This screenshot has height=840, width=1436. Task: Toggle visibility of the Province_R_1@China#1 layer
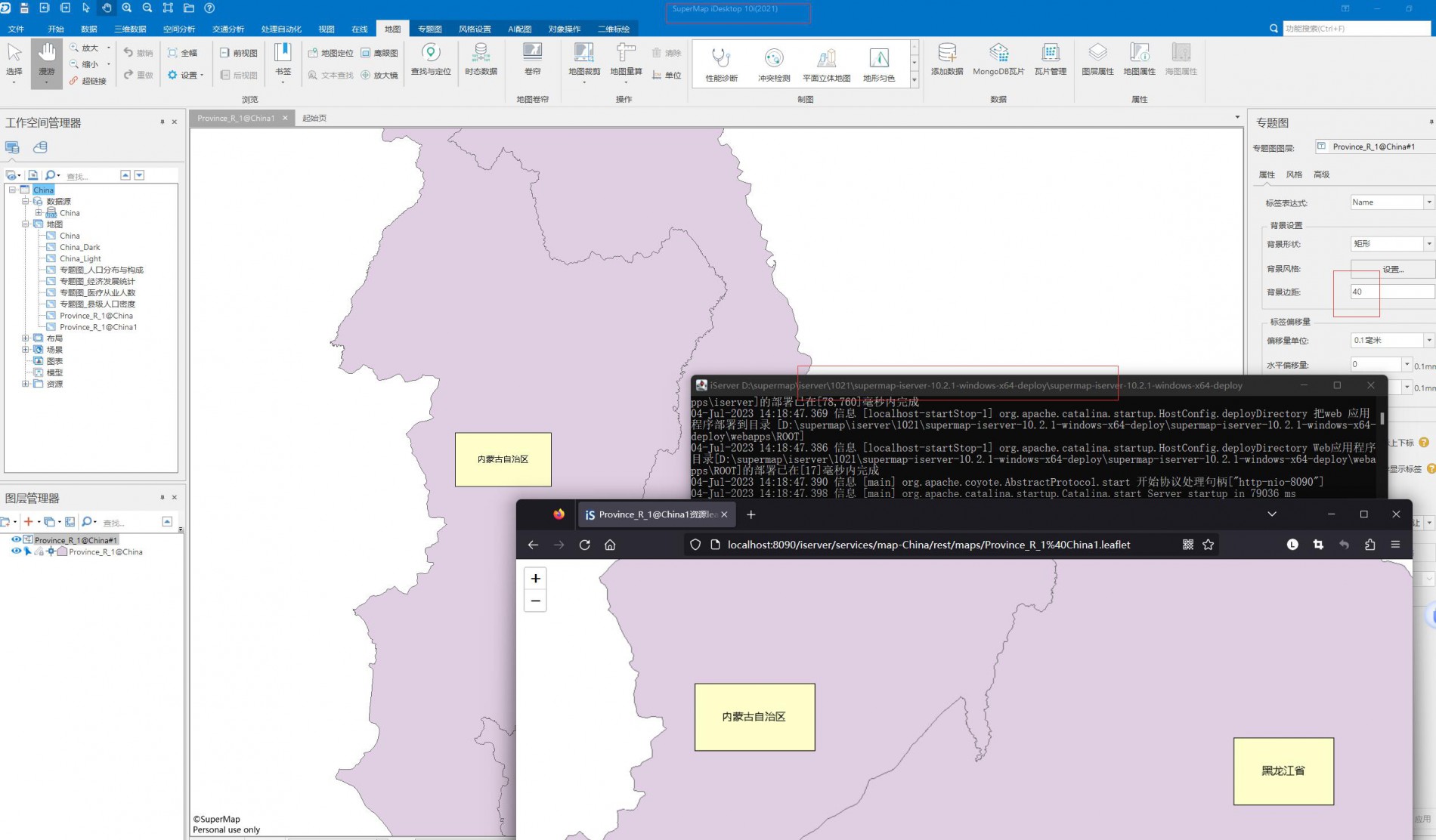tap(16, 540)
